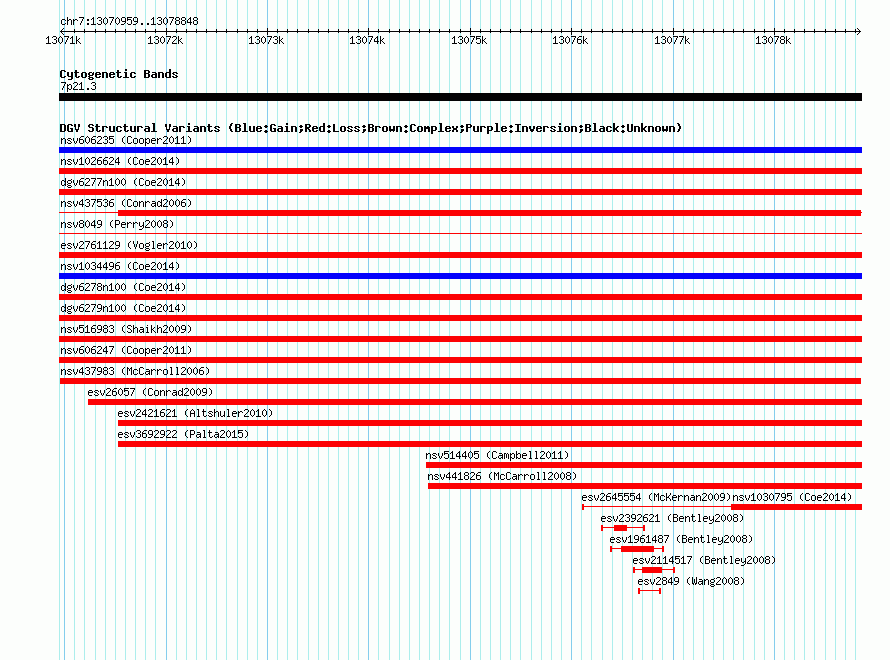
Task: Open variant nsv1034496 (Coe2014) label
Action: point(120,266)
